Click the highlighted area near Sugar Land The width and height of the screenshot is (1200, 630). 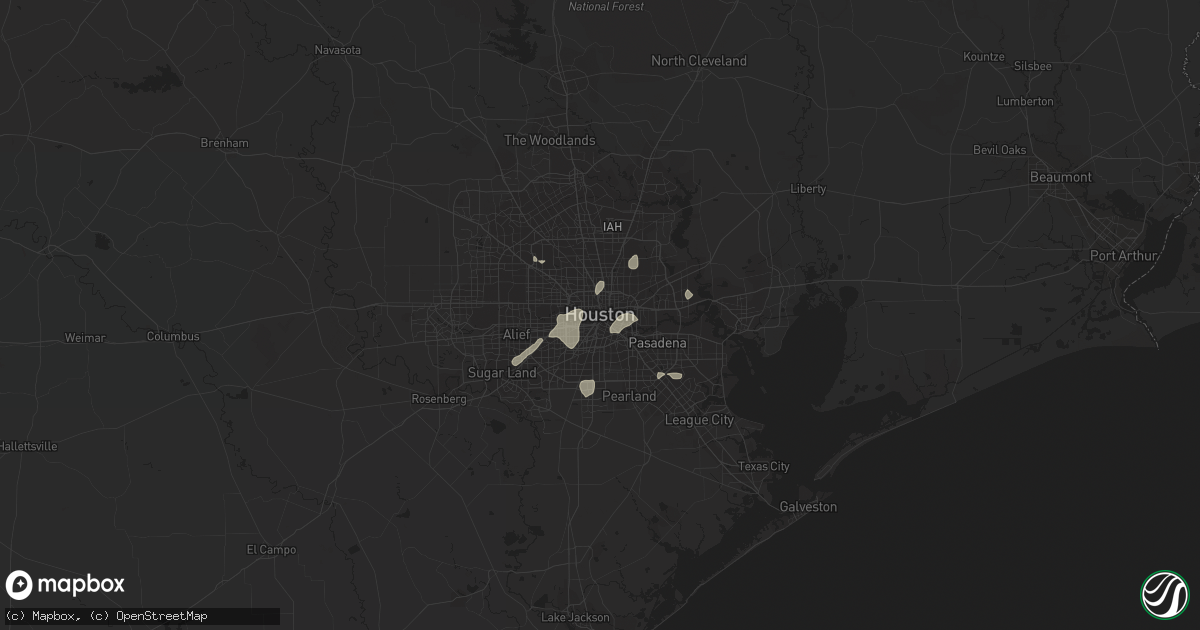click(527, 352)
